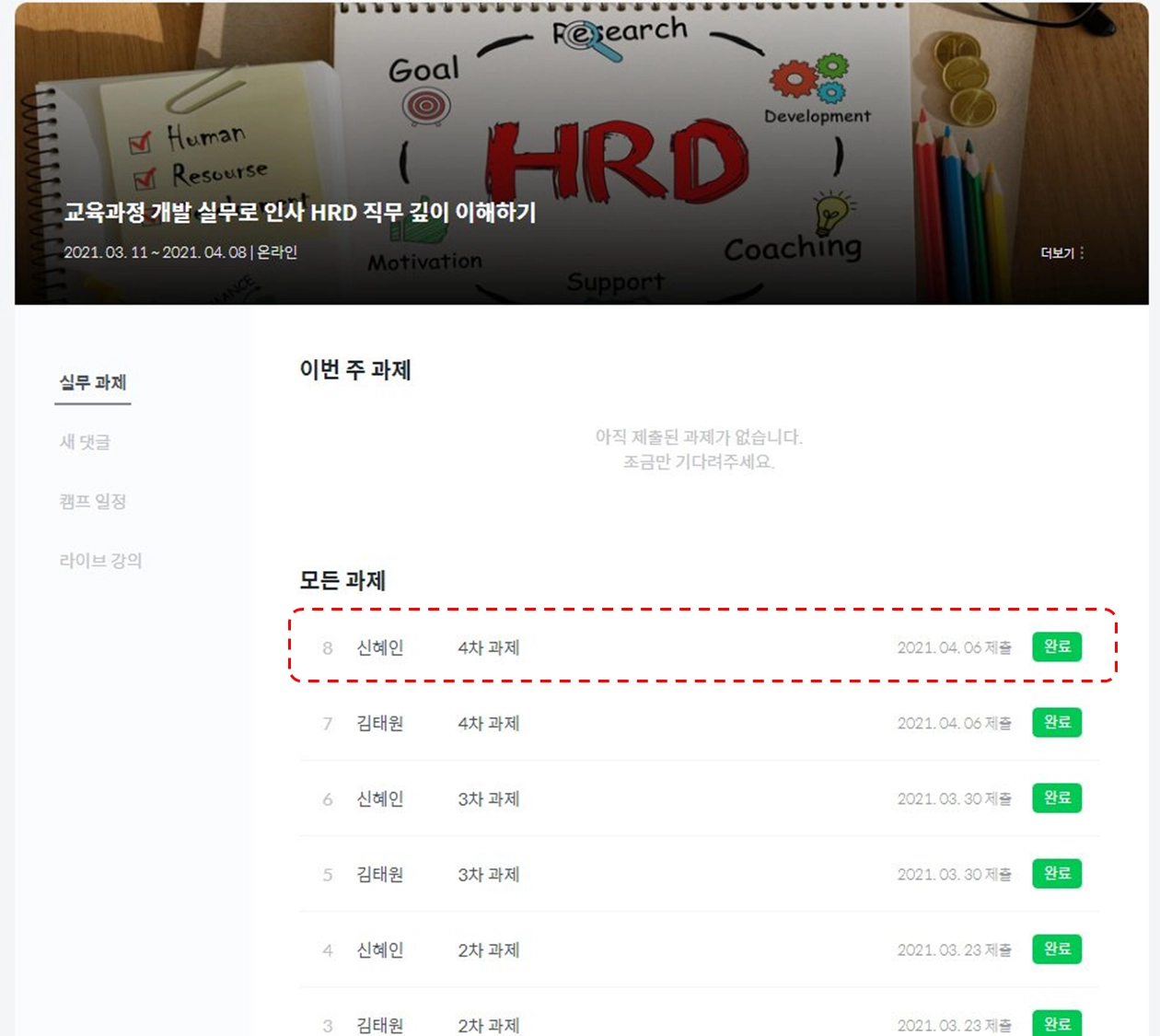The height and width of the screenshot is (1036, 1160).
Task: Click the 모든 과제 heading
Action: [x=342, y=581]
